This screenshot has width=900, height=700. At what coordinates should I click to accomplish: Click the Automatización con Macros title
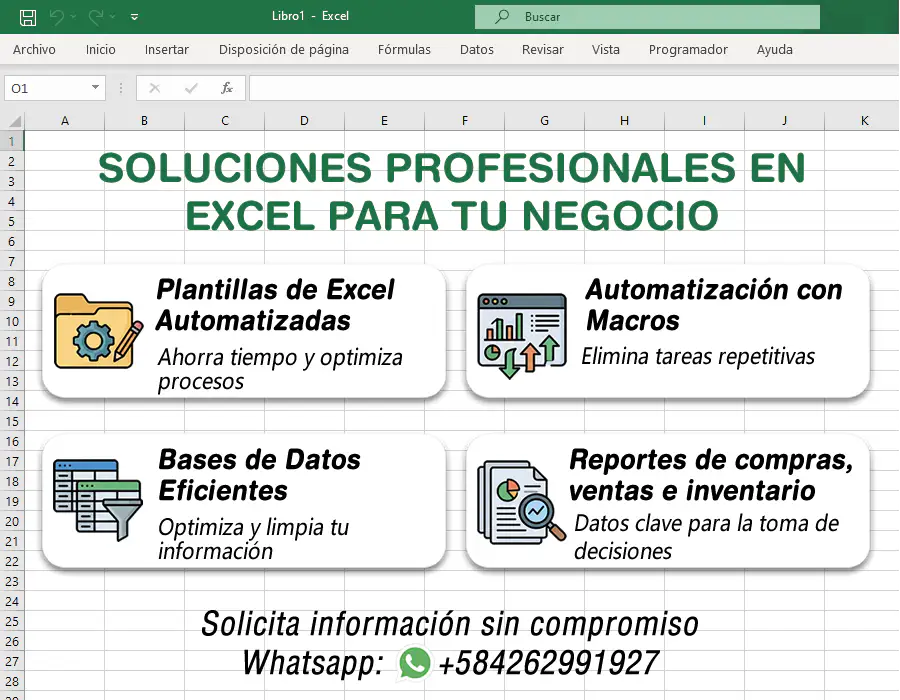coord(714,305)
